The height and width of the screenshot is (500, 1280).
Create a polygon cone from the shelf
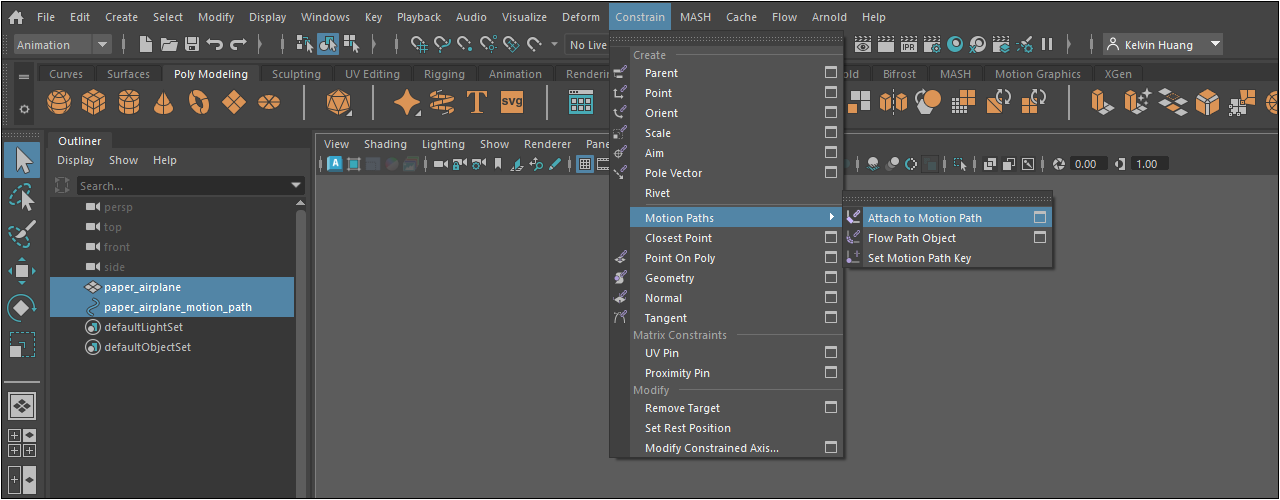point(164,102)
